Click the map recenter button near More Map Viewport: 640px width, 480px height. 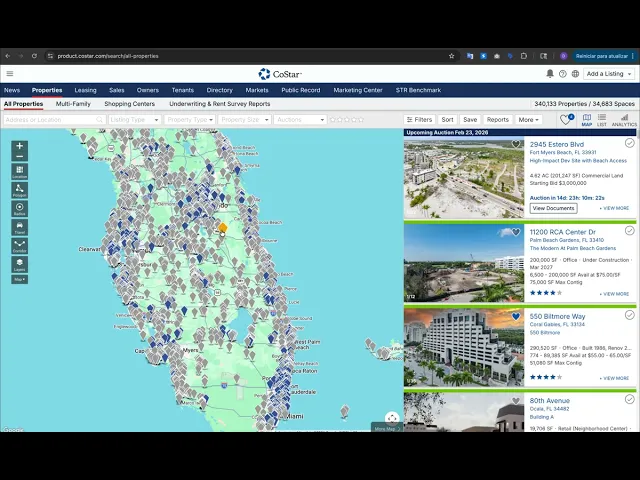pos(392,418)
